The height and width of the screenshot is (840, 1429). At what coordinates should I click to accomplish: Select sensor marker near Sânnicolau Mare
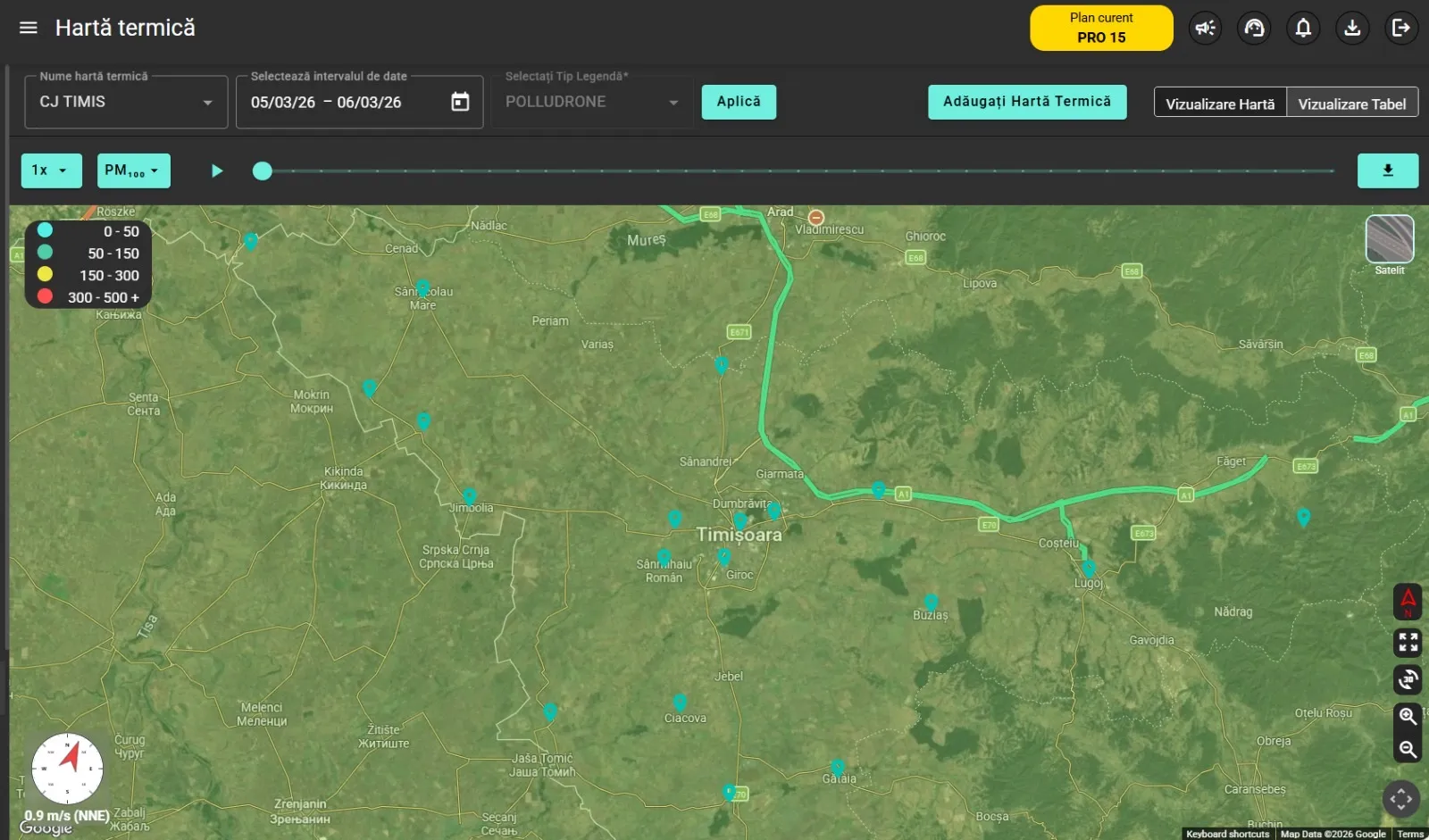pyautogui.click(x=422, y=288)
